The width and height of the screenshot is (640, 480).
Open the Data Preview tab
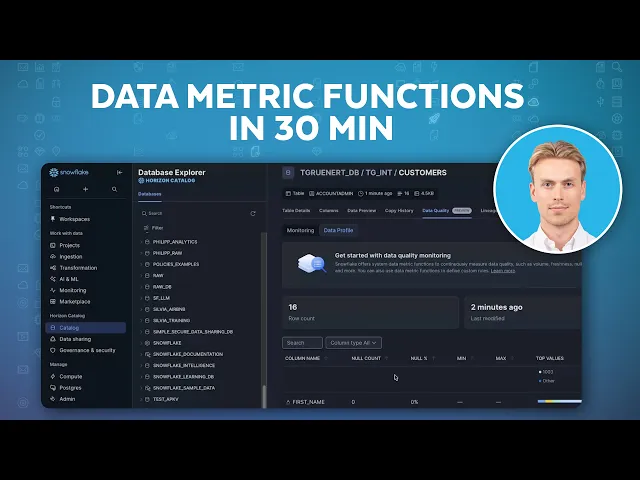click(x=362, y=211)
